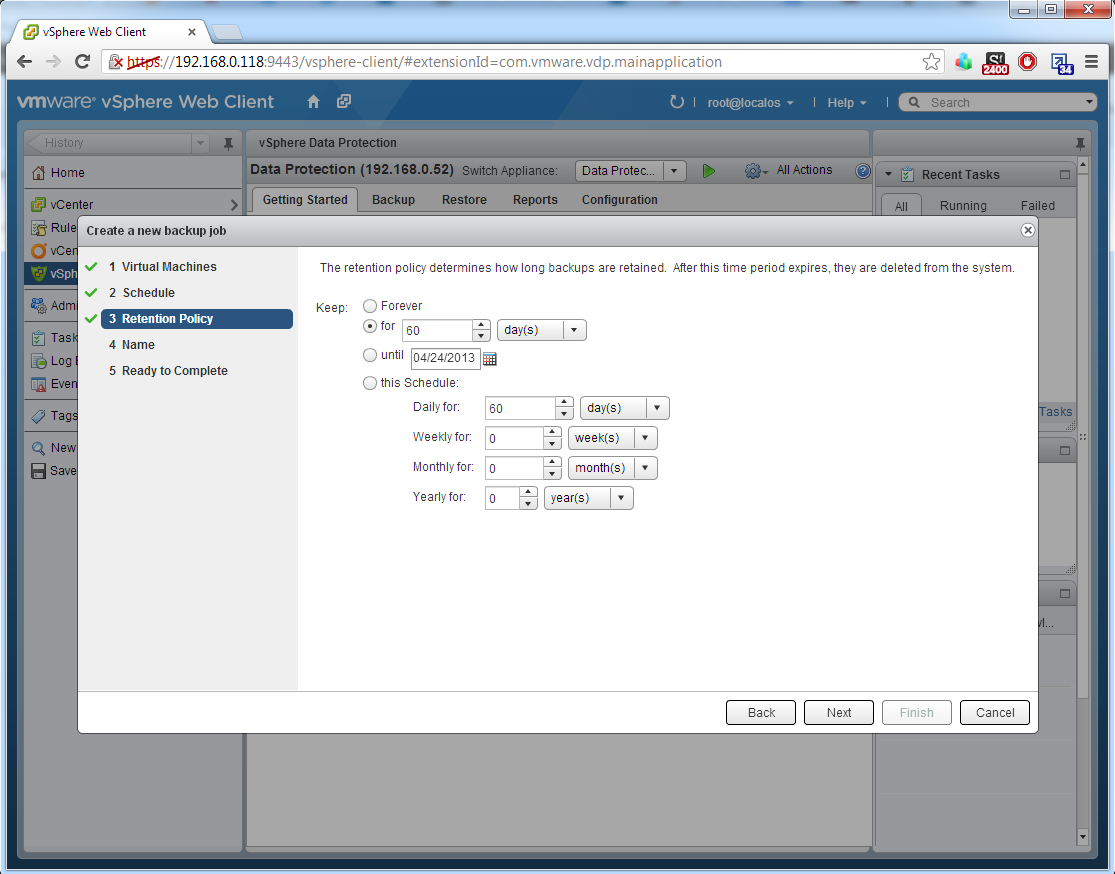Click the Saved Searches disk icon

[x=38, y=471]
